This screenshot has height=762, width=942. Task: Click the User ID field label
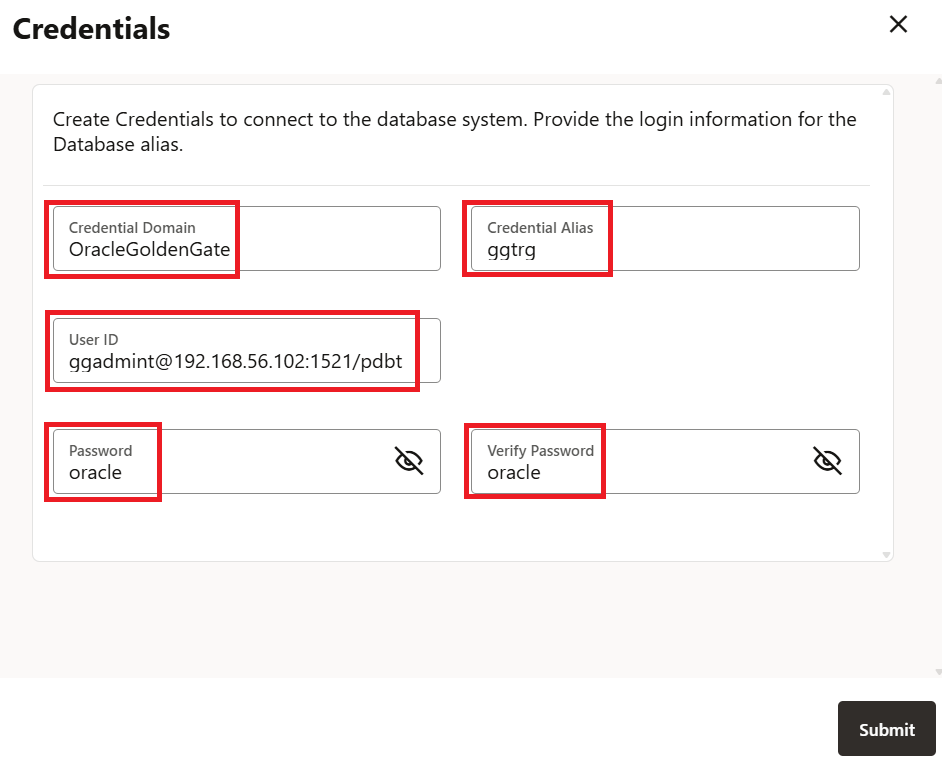pyautogui.click(x=94, y=340)
